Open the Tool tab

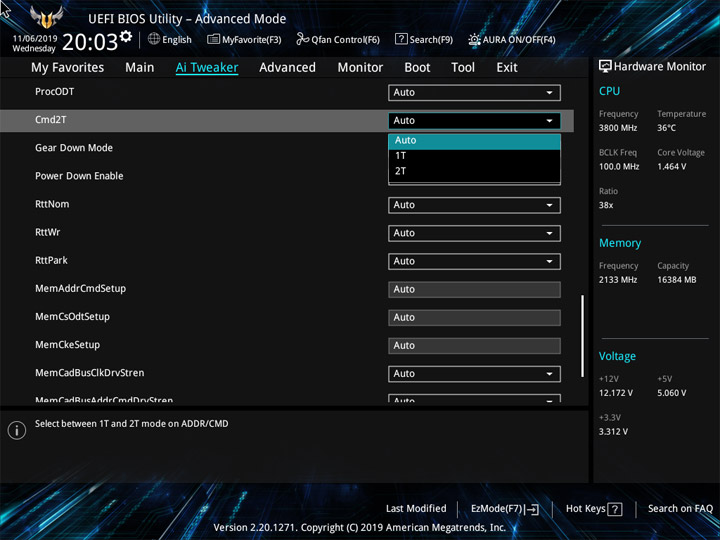point(463,68)
